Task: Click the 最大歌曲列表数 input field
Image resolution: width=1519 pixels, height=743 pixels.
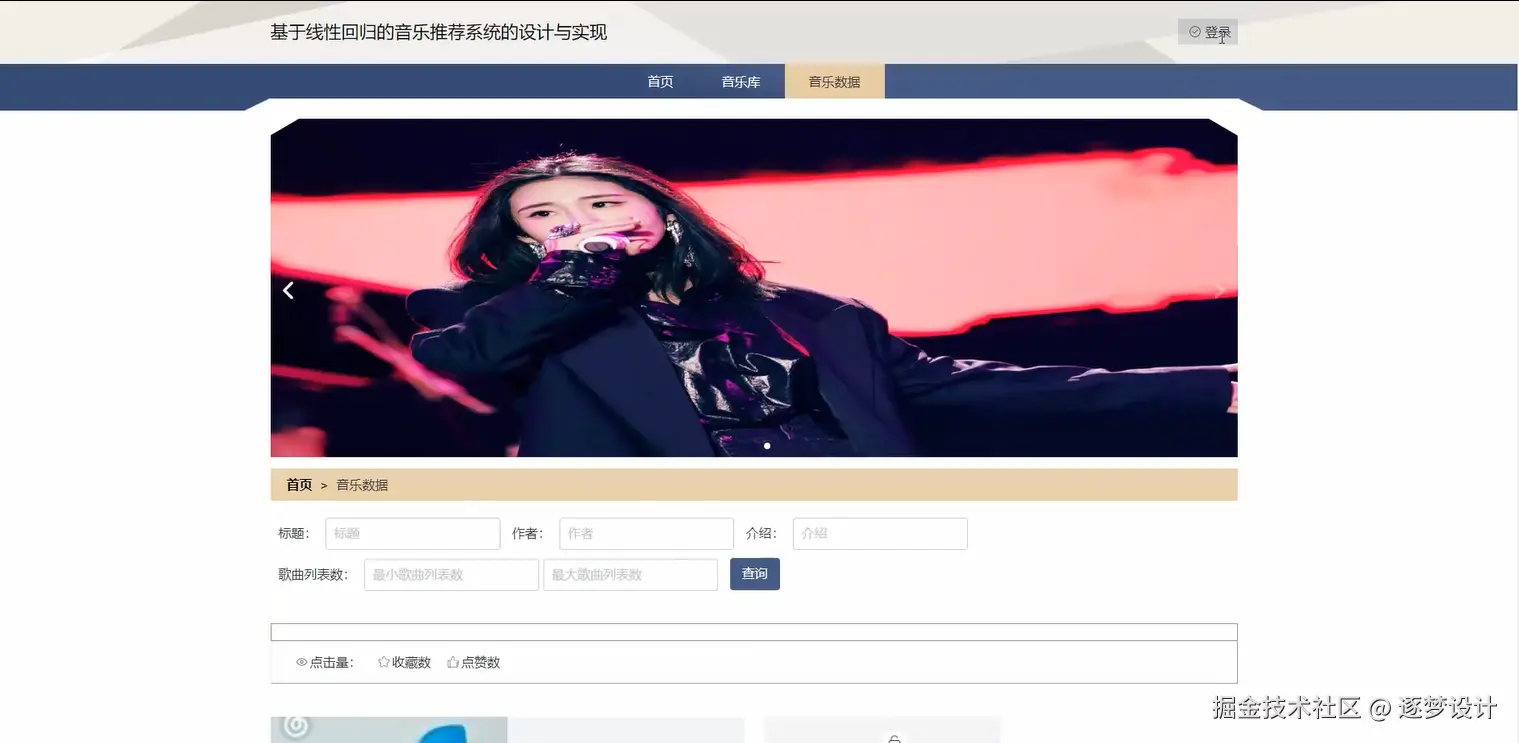Action: [x=630, y=574]
